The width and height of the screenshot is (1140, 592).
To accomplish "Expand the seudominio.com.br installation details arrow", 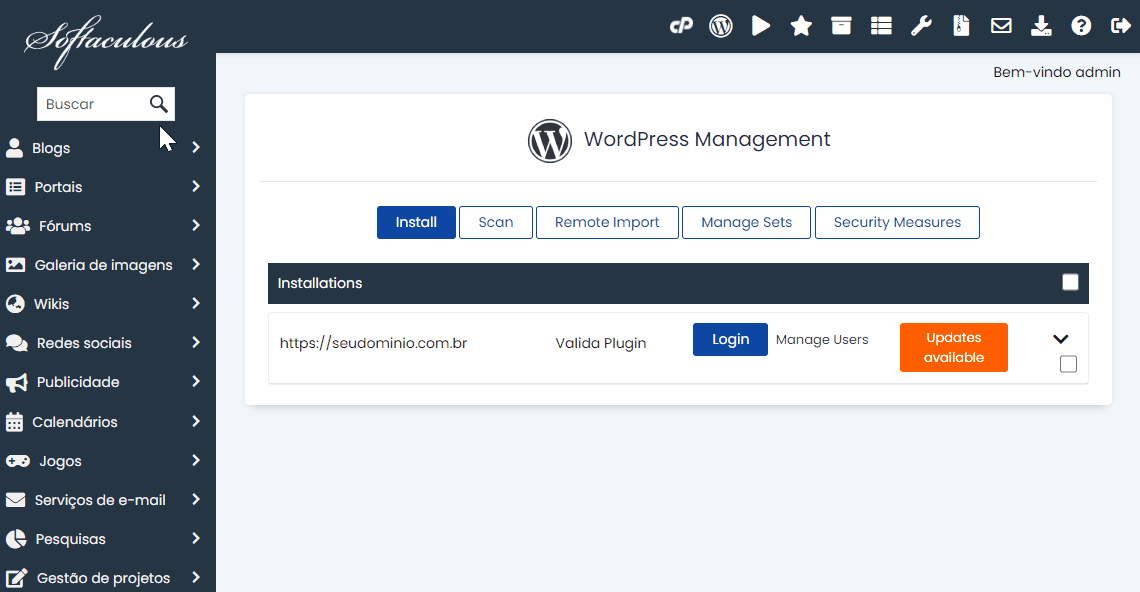I will coord(1061,339).
